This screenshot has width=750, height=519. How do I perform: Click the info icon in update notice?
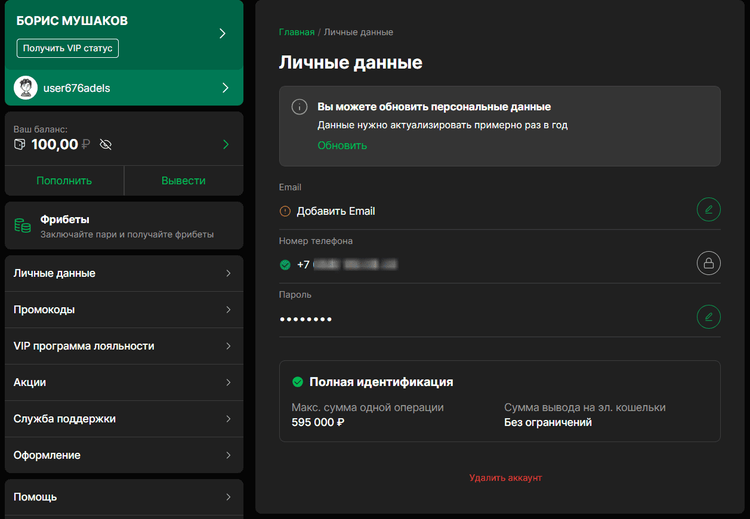(x=299, y=107)
